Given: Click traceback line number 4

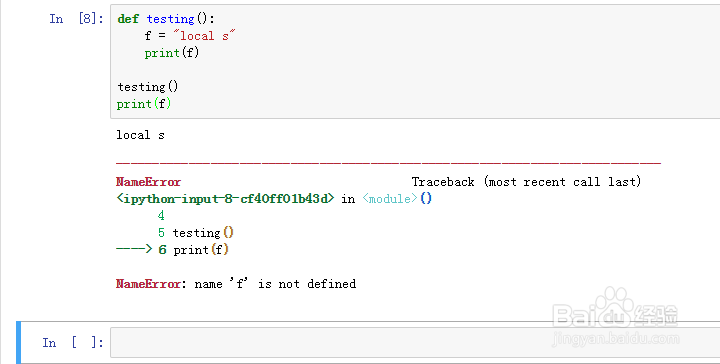Looking at the screenshot, I should pos(161,215).
